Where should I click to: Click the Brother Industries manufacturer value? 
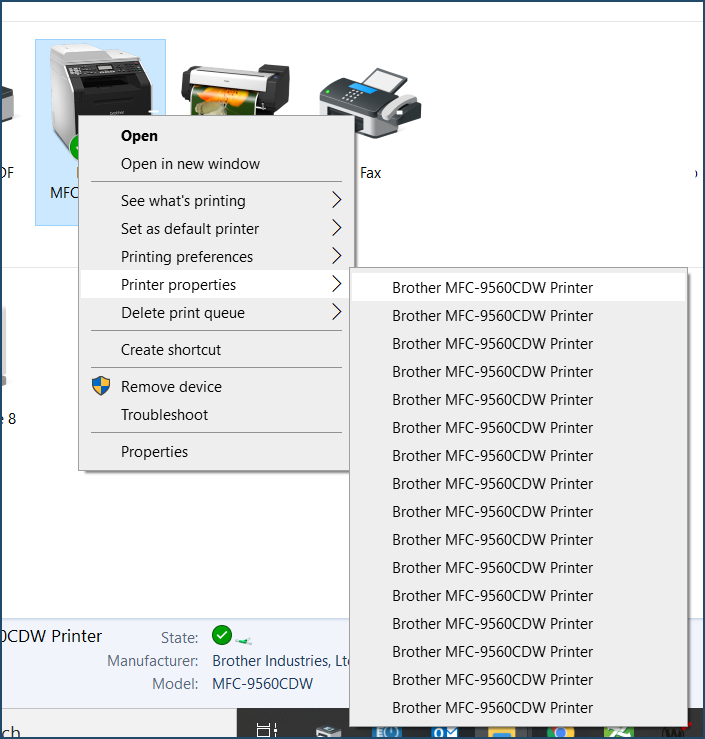point(280,661)
